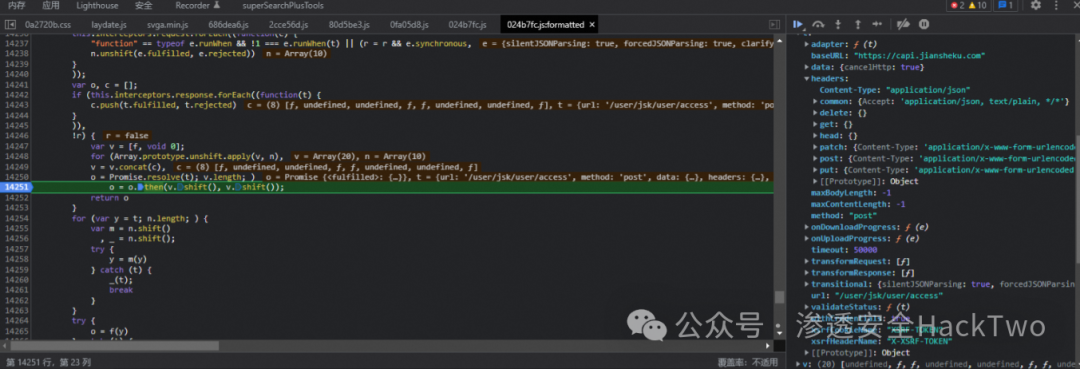Expand the transitional property

(808, 284)
